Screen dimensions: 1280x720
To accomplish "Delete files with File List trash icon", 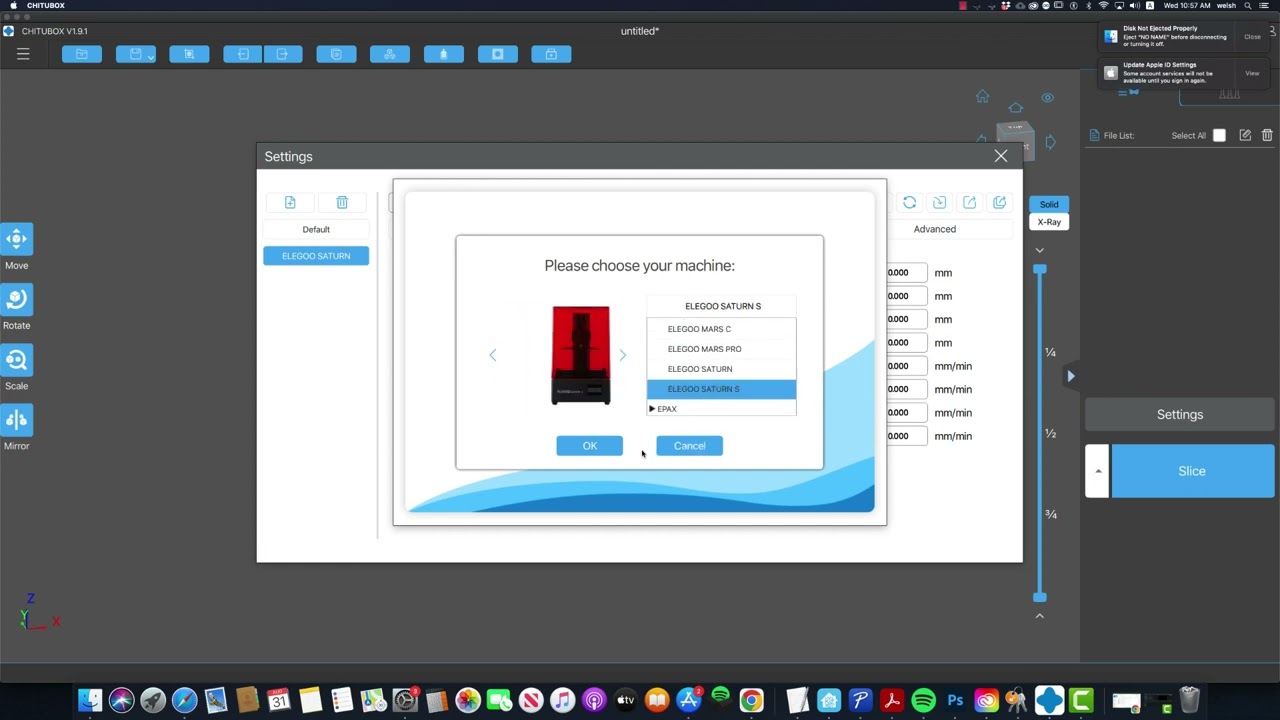I will tap(1267, 135).
